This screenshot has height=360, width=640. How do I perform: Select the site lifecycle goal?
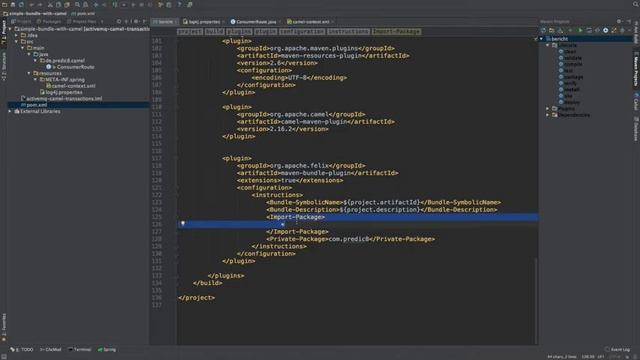(566, 96)
